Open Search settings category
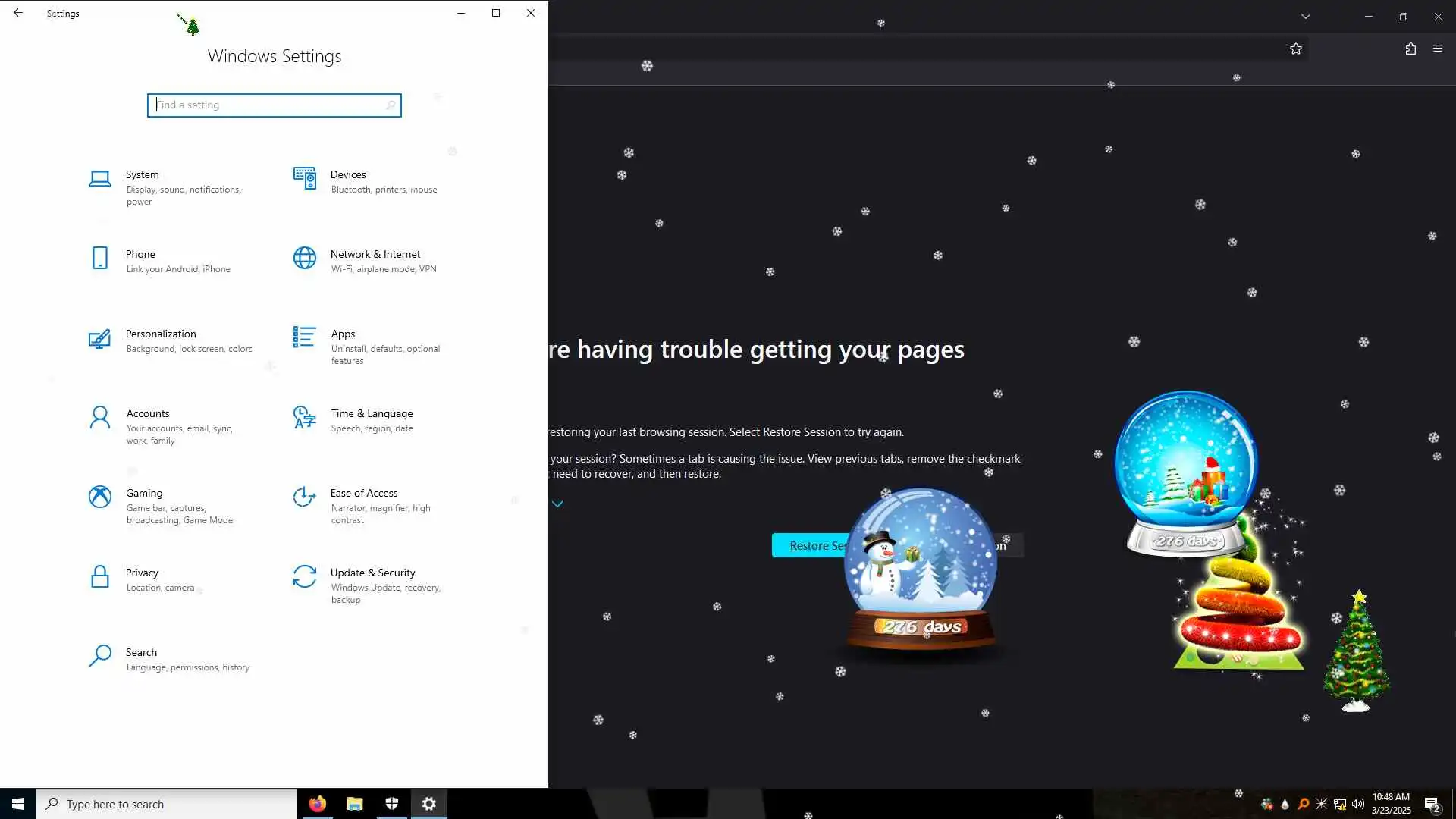The image size is (1456, 819). (x=142, y=653)
